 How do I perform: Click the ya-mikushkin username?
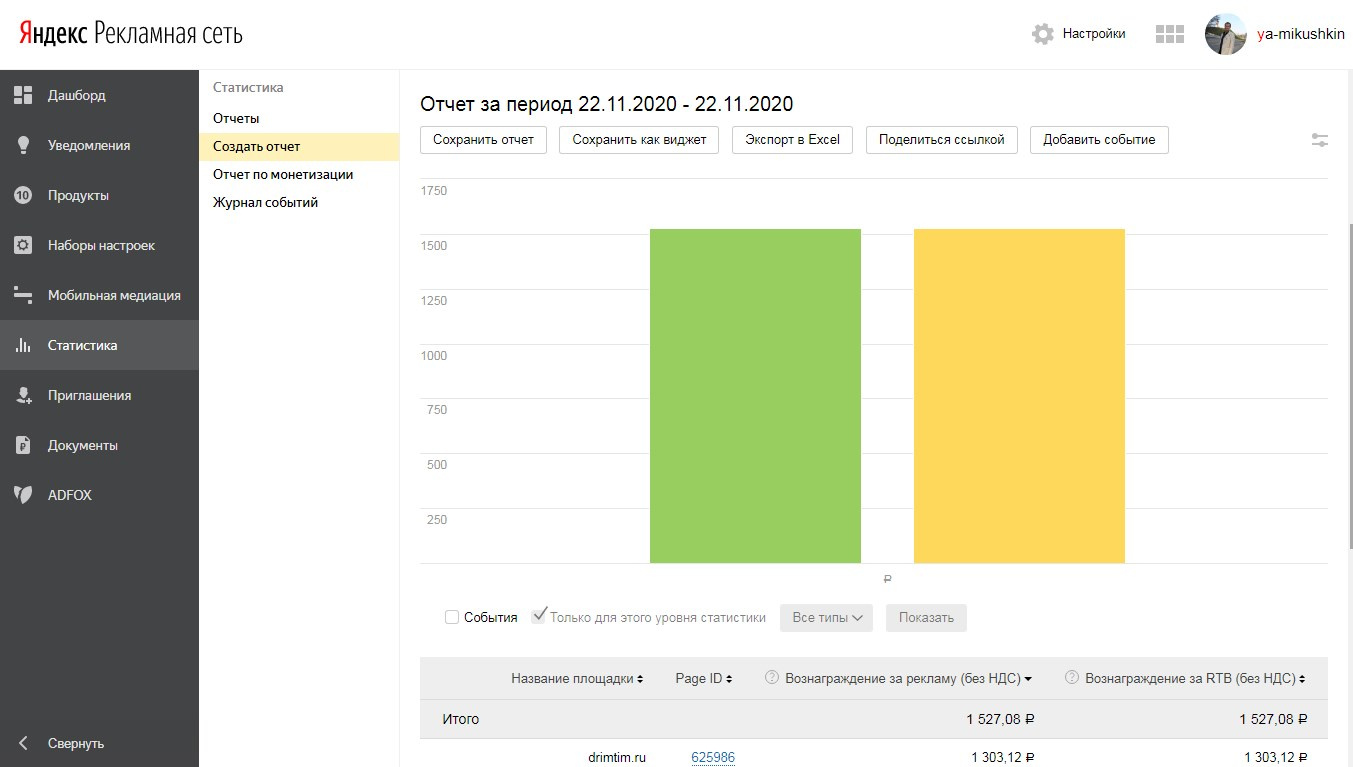[x=1301, y=34]
